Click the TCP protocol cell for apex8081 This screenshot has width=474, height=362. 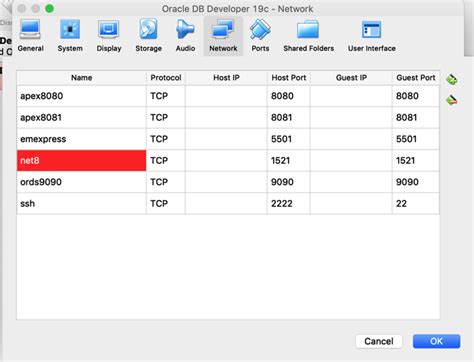pos(166,117)
